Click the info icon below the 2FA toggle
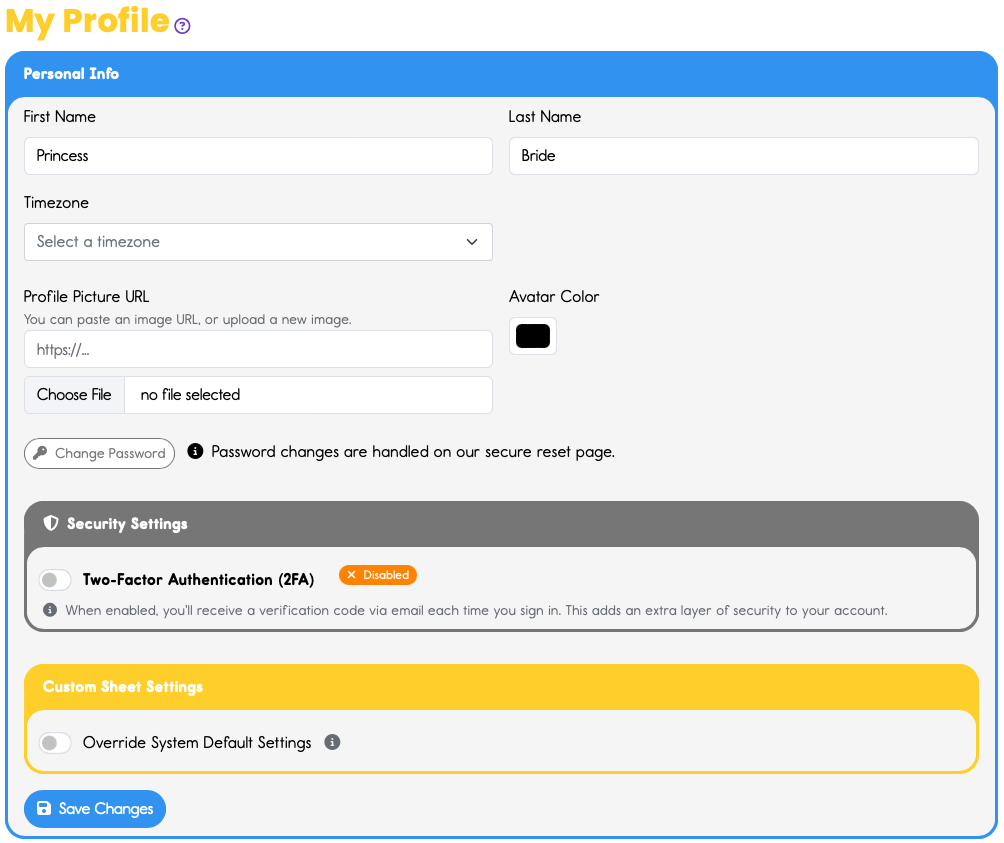 click(x=49, y=609)
